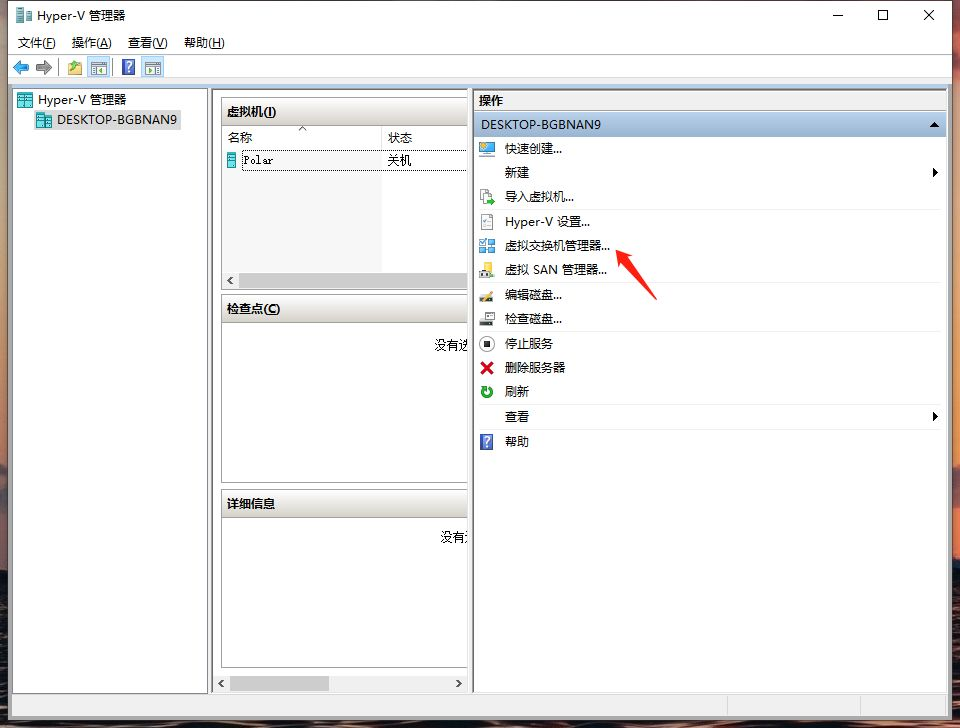Click the green 刷新 refresh icon
This screenshot has width=960, height=728.
(x=487, y=392)
